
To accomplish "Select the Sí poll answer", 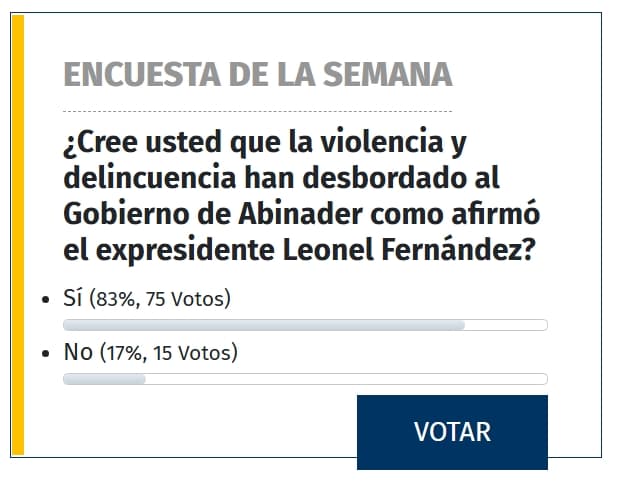I will coord(73,298).
